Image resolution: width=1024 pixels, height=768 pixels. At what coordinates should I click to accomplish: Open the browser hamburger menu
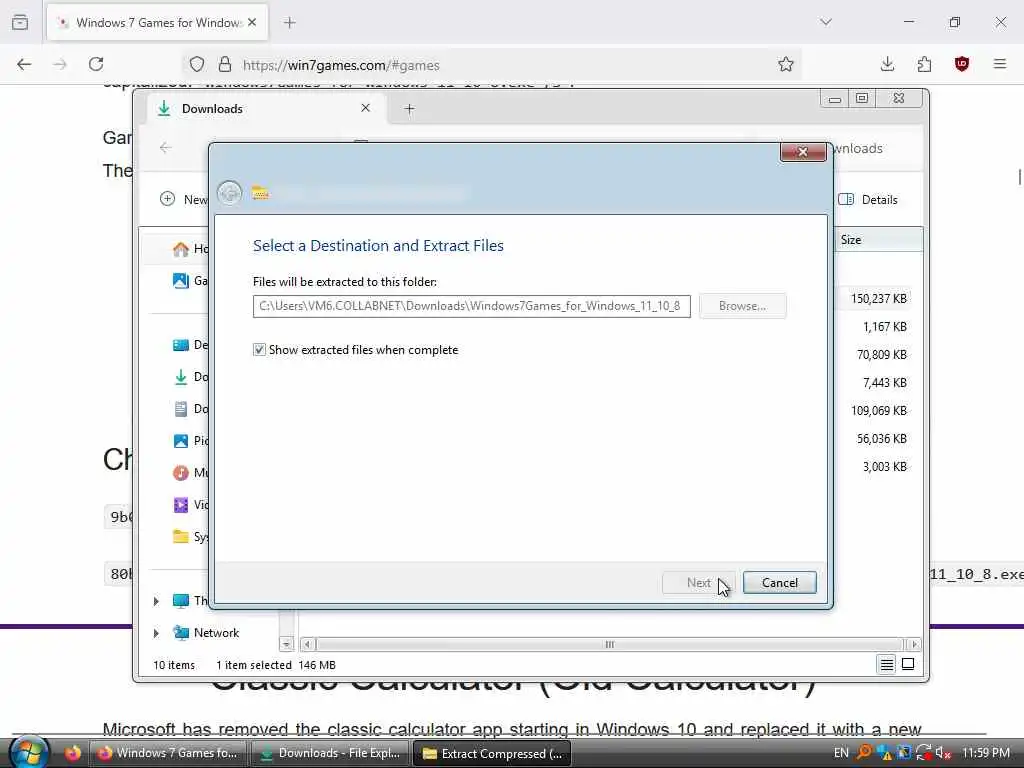pyautogui.click(x=1000, y=64)
